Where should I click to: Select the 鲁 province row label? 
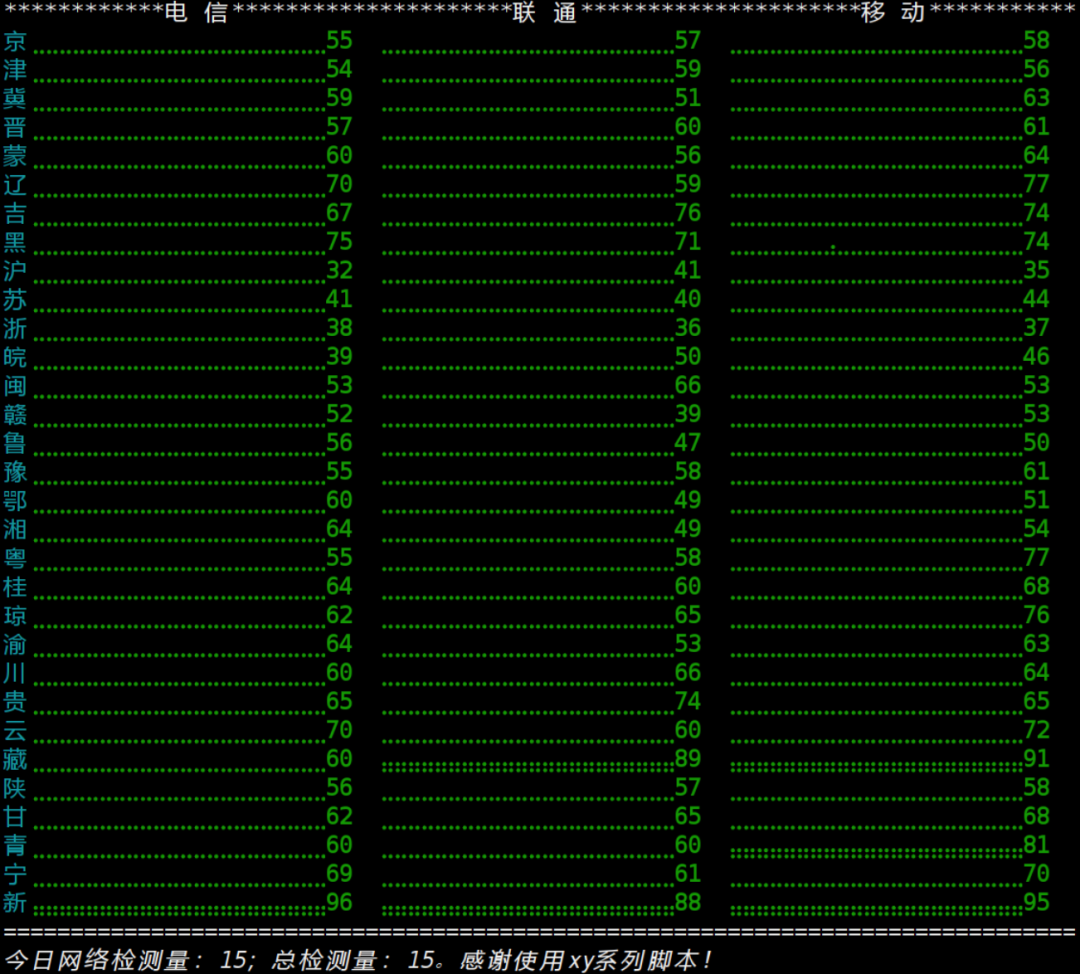pos(15,443)
